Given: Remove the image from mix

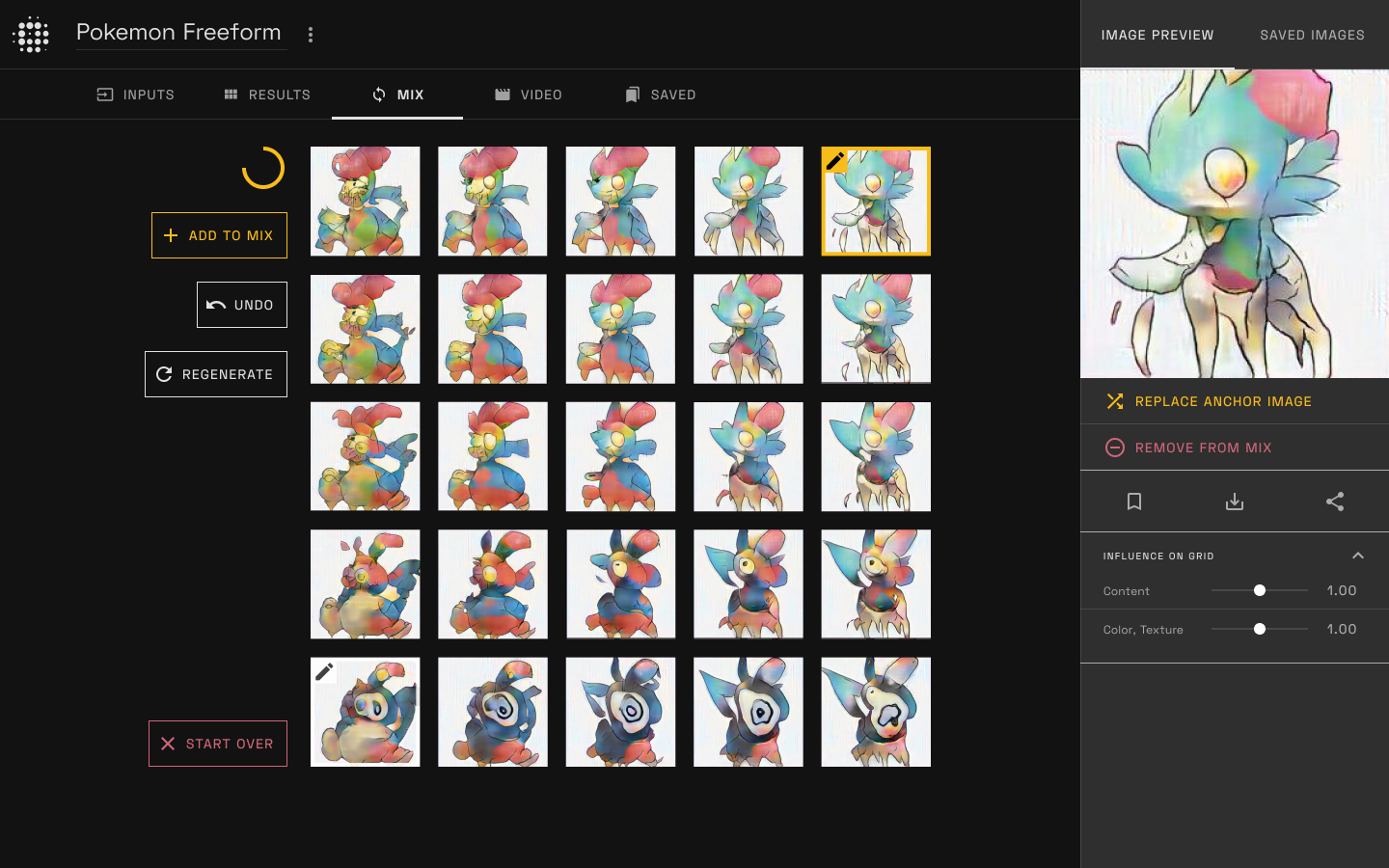Looking at the screenshot, I should tap(1235, 448).
